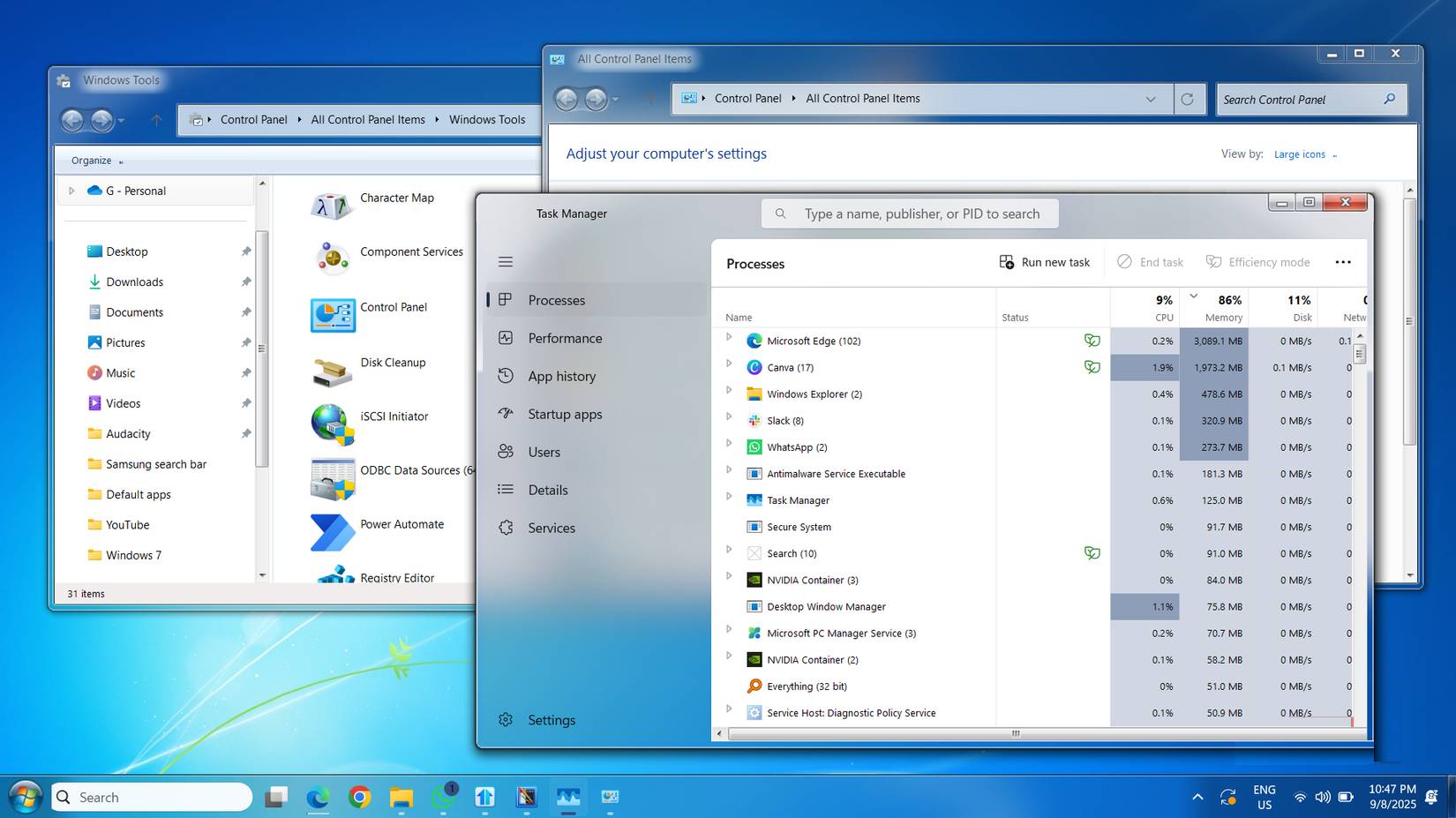Screen dimensions: 1456x818
Task: Click the Task Manager process search box
Action: (x=909, y=213)
